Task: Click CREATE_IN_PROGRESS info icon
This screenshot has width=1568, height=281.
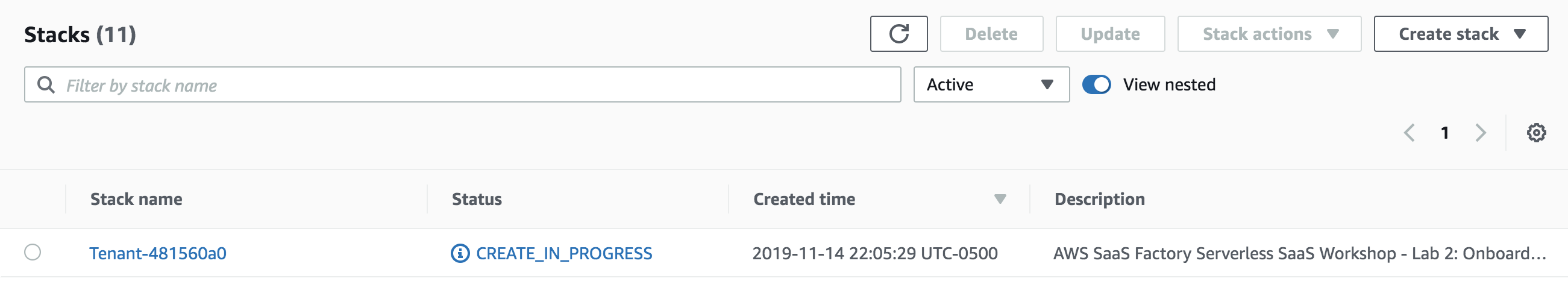Action: coord(460,253)
